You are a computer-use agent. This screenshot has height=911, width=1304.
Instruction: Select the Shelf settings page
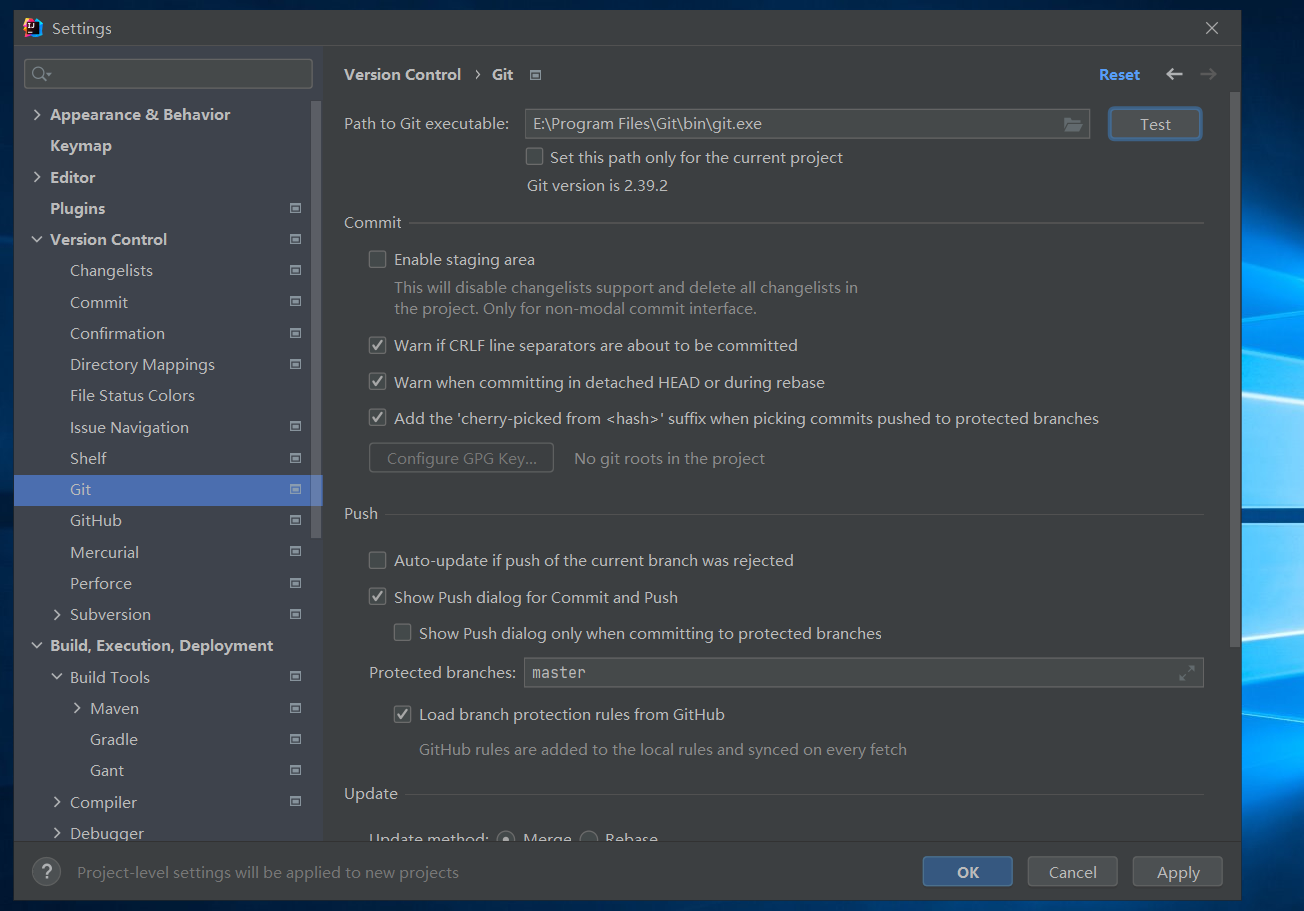point(88,458)
